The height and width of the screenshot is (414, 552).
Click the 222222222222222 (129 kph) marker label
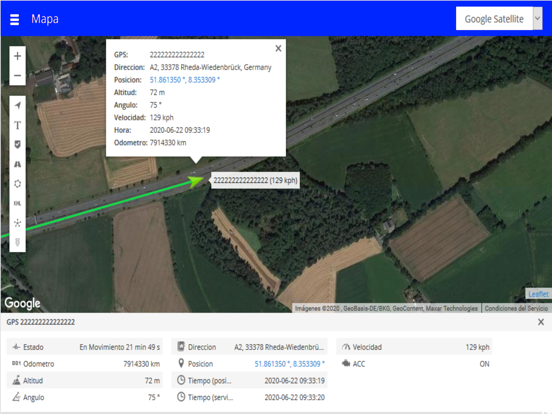click(255, 180)
